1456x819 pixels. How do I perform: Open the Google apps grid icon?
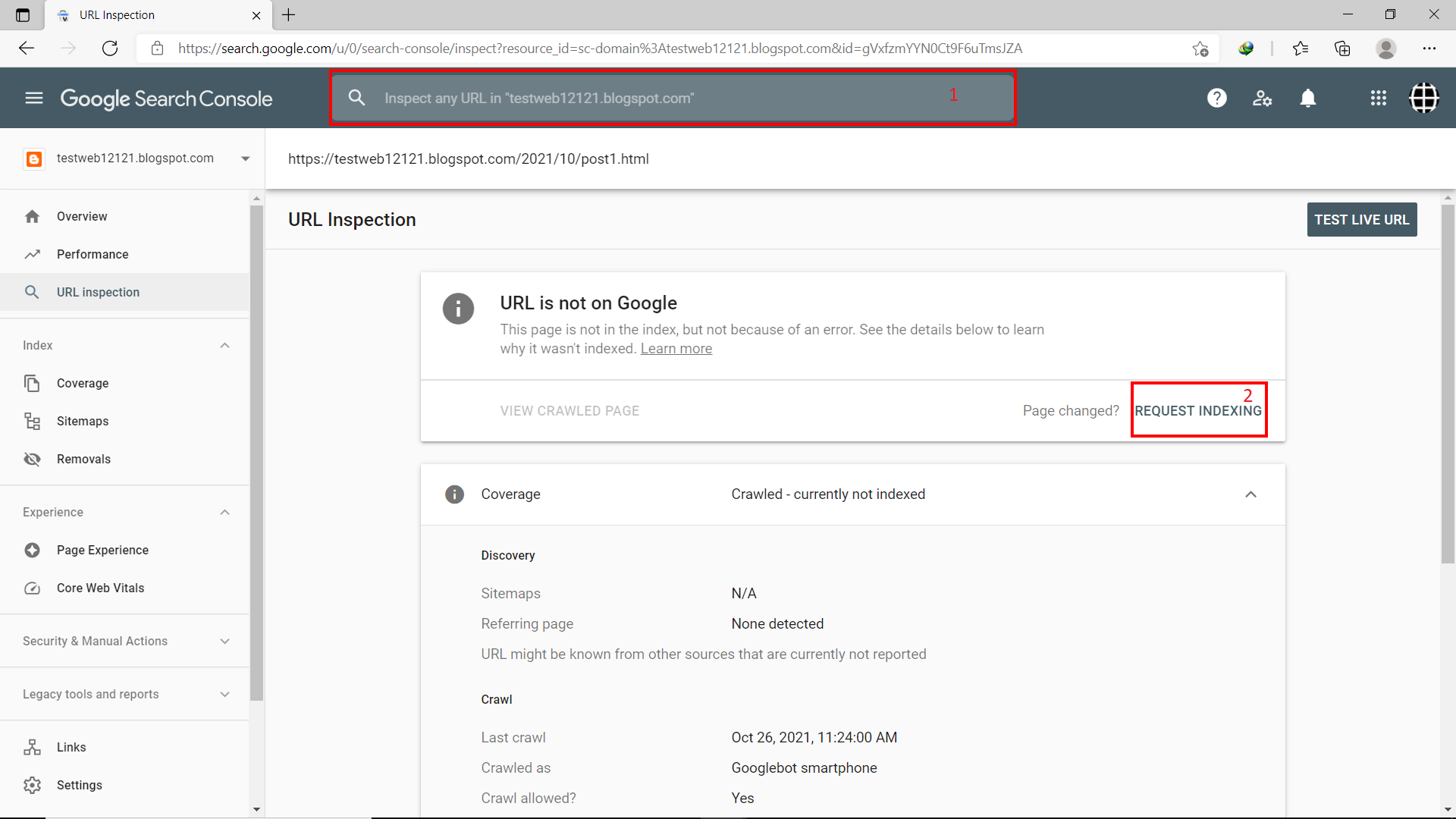click(1378, 98)
